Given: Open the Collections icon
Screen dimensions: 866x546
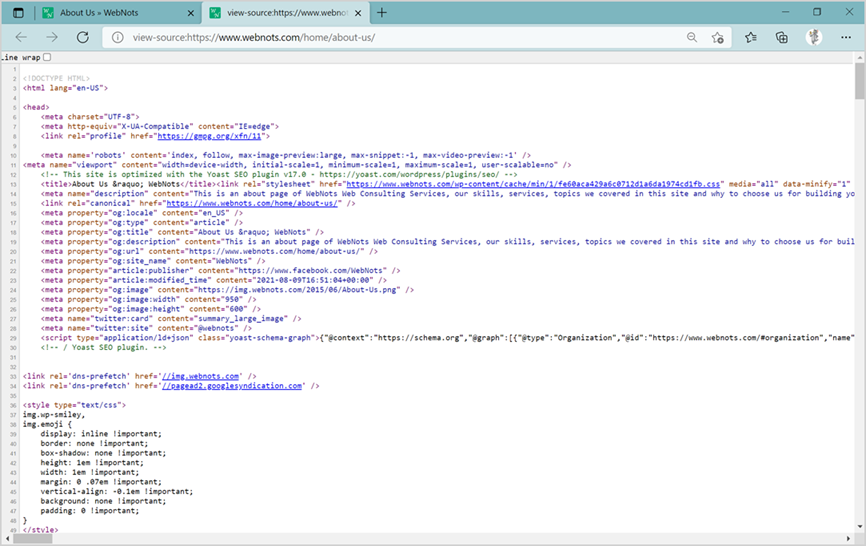Looking at the screenshot, I should pyautogui.click(x=782, y=37).
